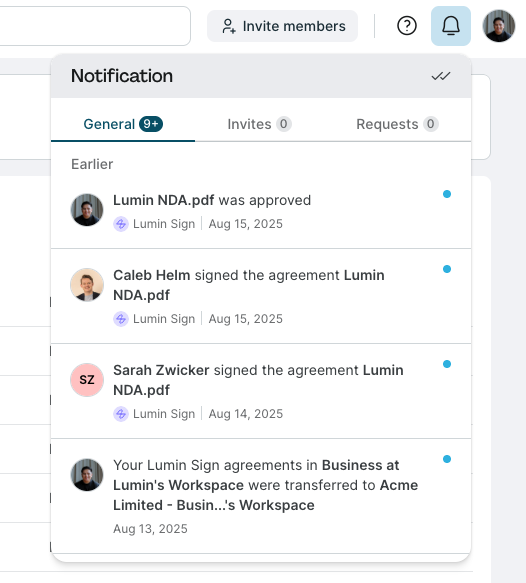The image size is (526, 583).
Task: Open the agreements transferred to Acme Limited notification
Action: (x=261, y=496)
